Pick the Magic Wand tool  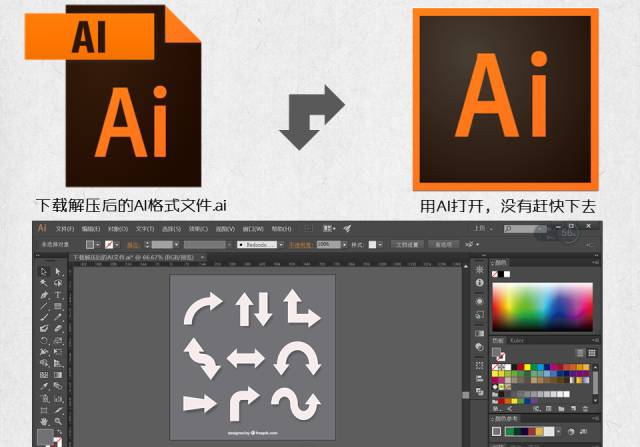pos(44,282)
